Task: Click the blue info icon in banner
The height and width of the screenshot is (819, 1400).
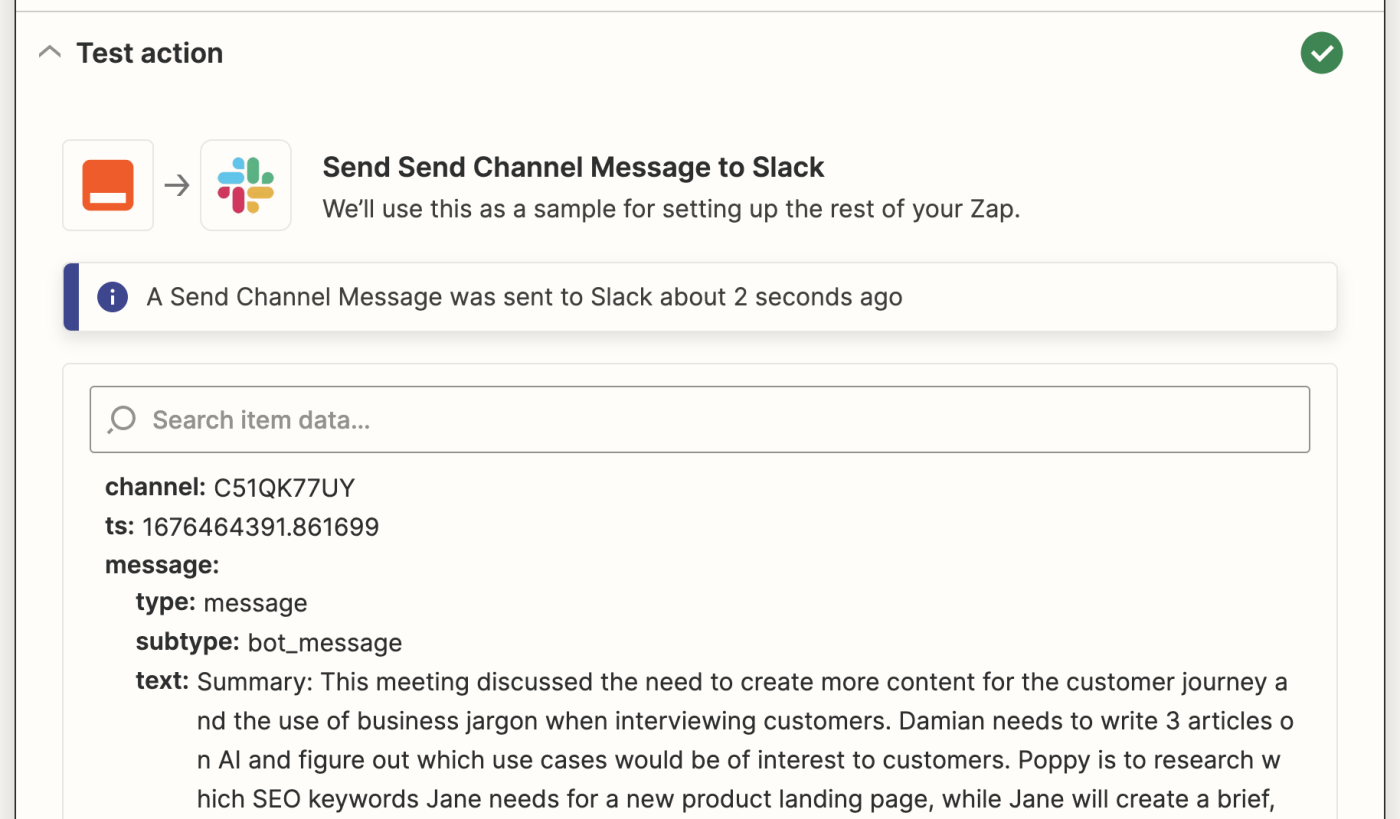Action: [112, 297]
